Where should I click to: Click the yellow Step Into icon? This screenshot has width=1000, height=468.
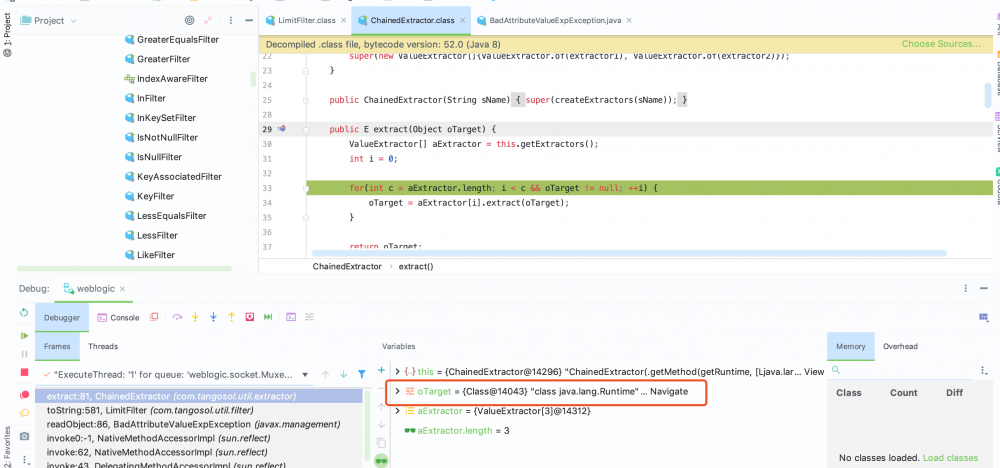(x=196, y=317)
